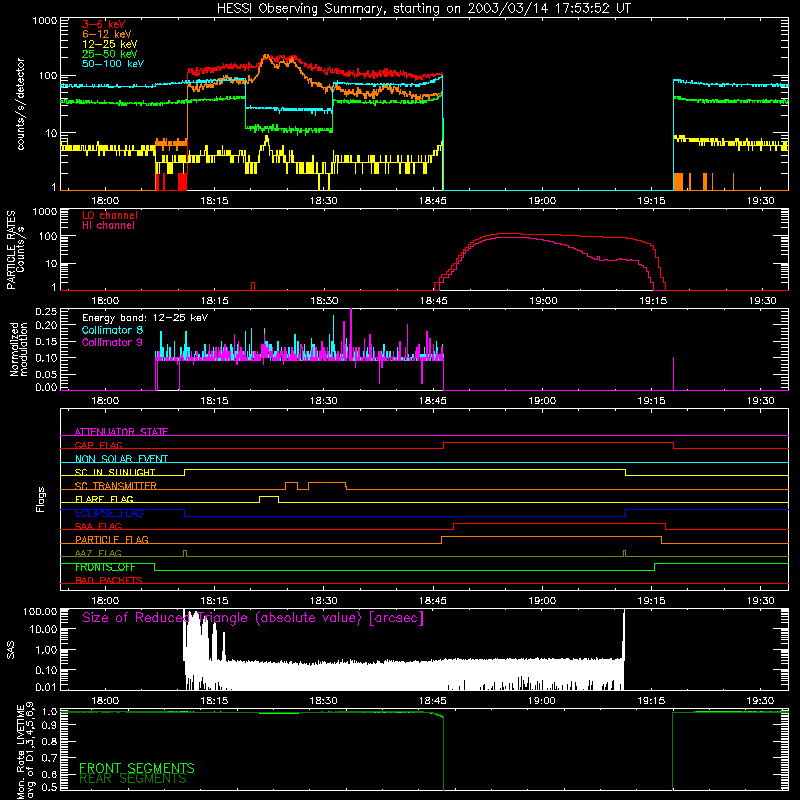Click the SC_IN_SUNLIGHT flag label

coord(115,472)
